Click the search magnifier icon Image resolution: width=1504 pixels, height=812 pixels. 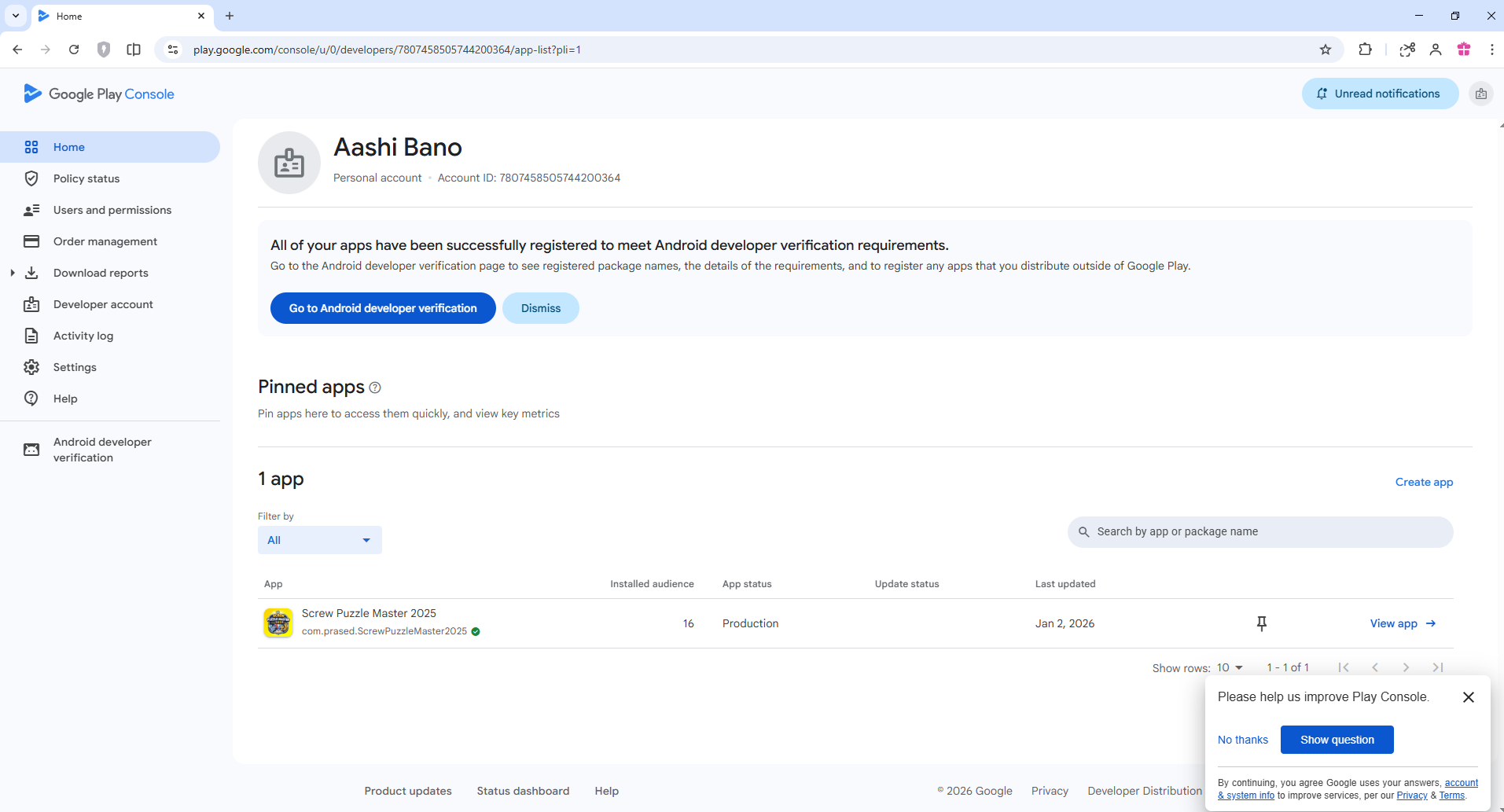pos(1083,532)
